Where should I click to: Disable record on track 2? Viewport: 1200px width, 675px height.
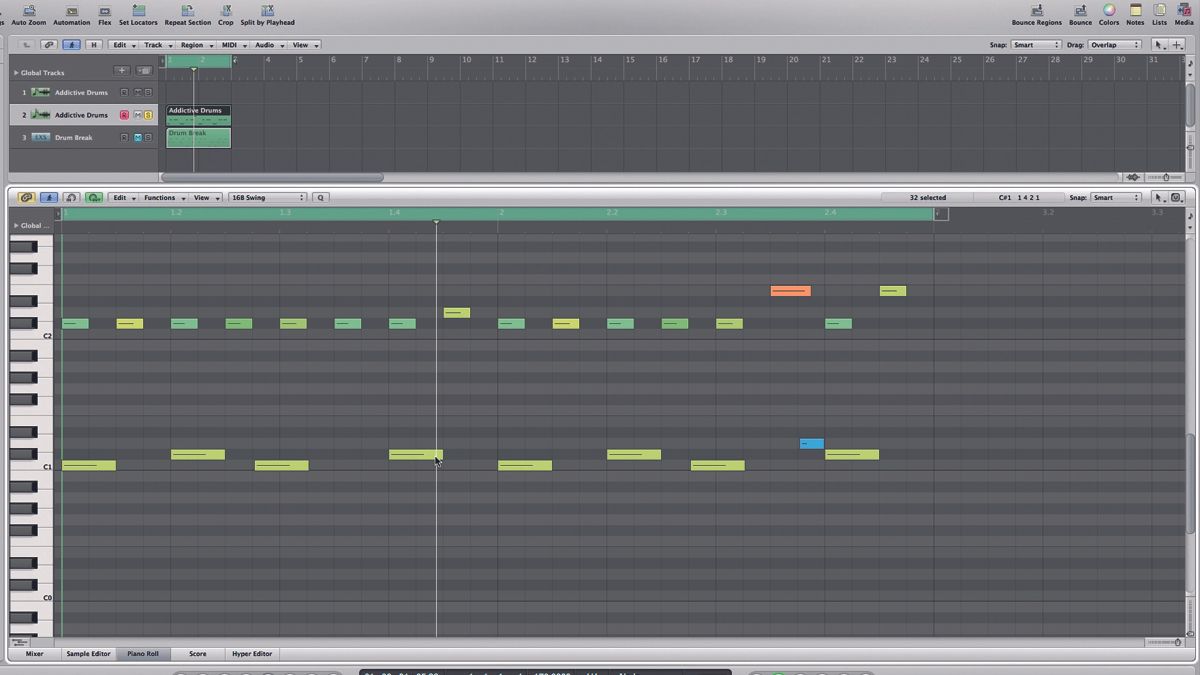125,115
